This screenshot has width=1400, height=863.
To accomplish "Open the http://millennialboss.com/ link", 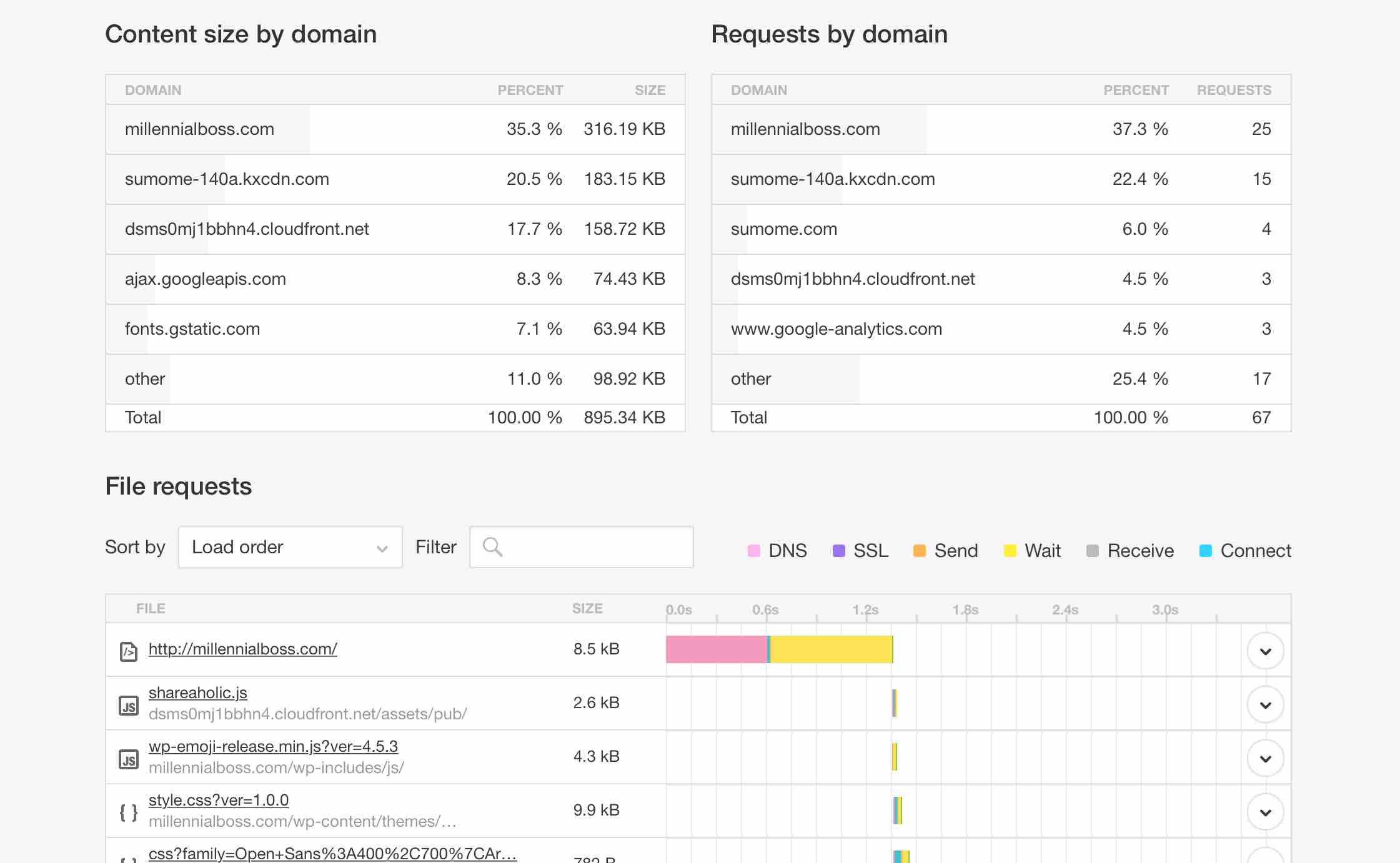I will pos(243,649).
